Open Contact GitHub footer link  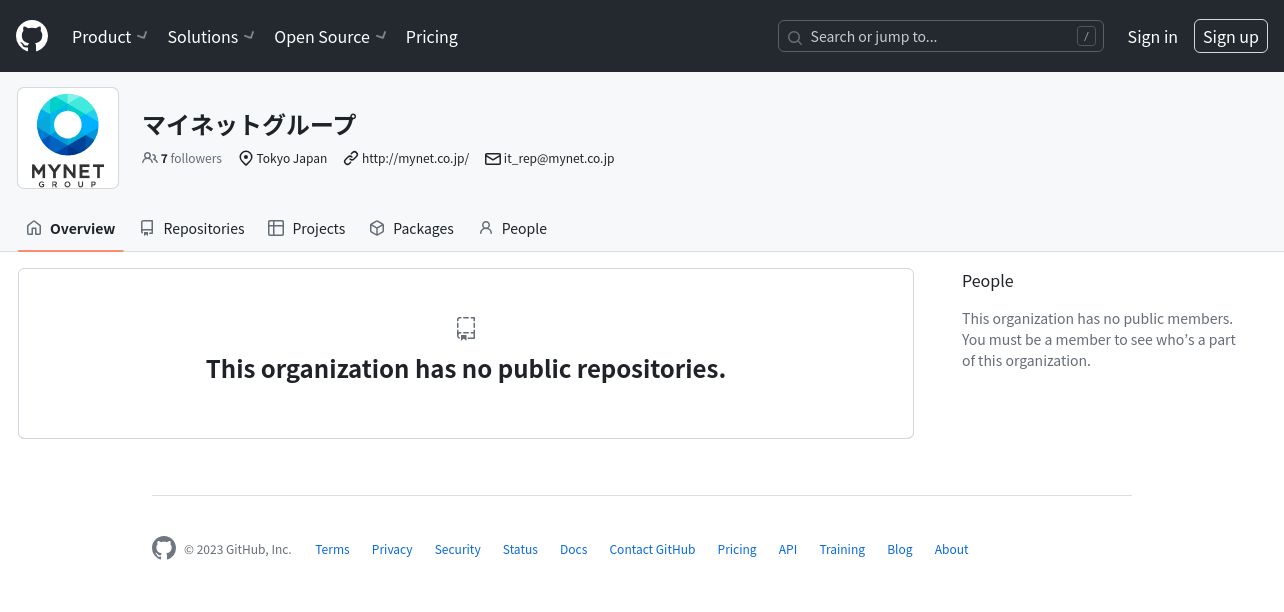652,549
